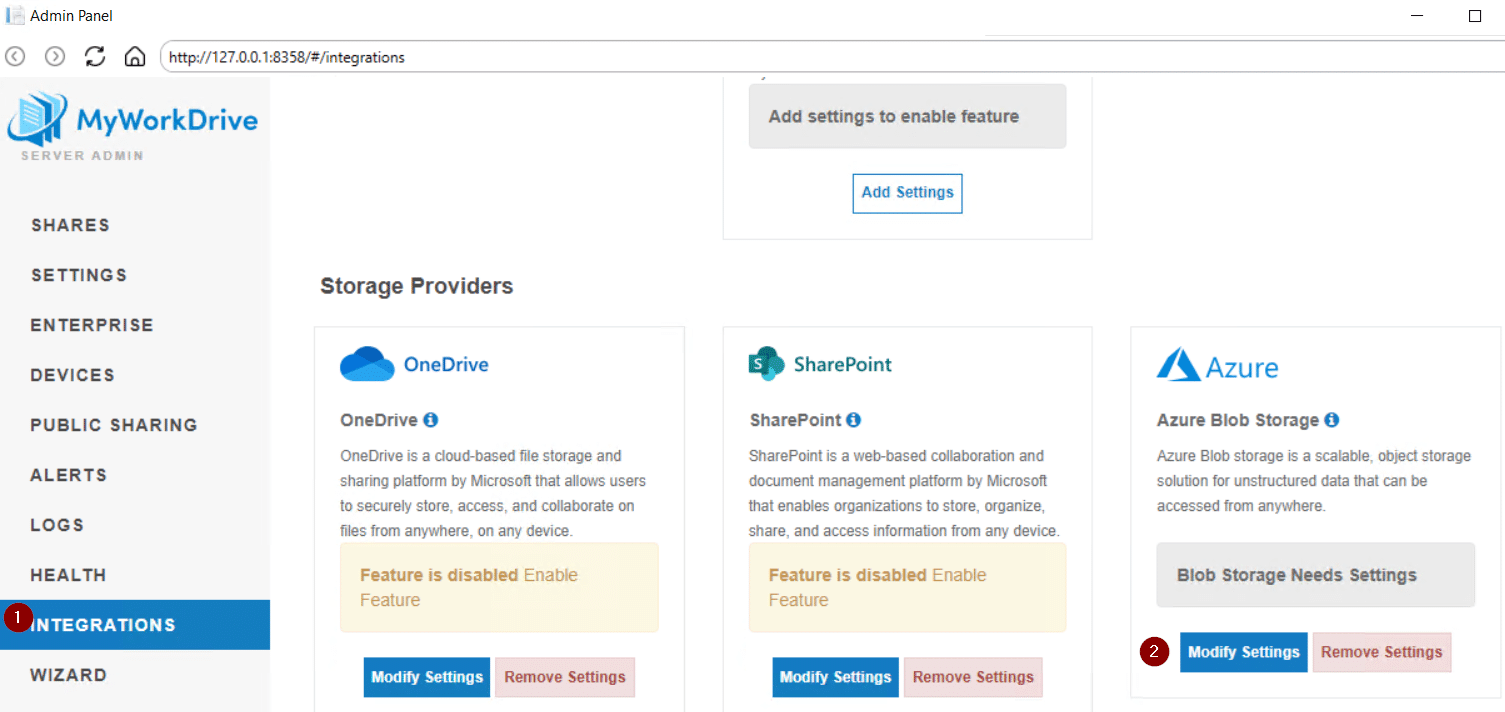The width and height of the screenshot is (1505, 712).
Task: Click the SharePoint logo icon
Action: pyautogui.click(x=766, y=364)
